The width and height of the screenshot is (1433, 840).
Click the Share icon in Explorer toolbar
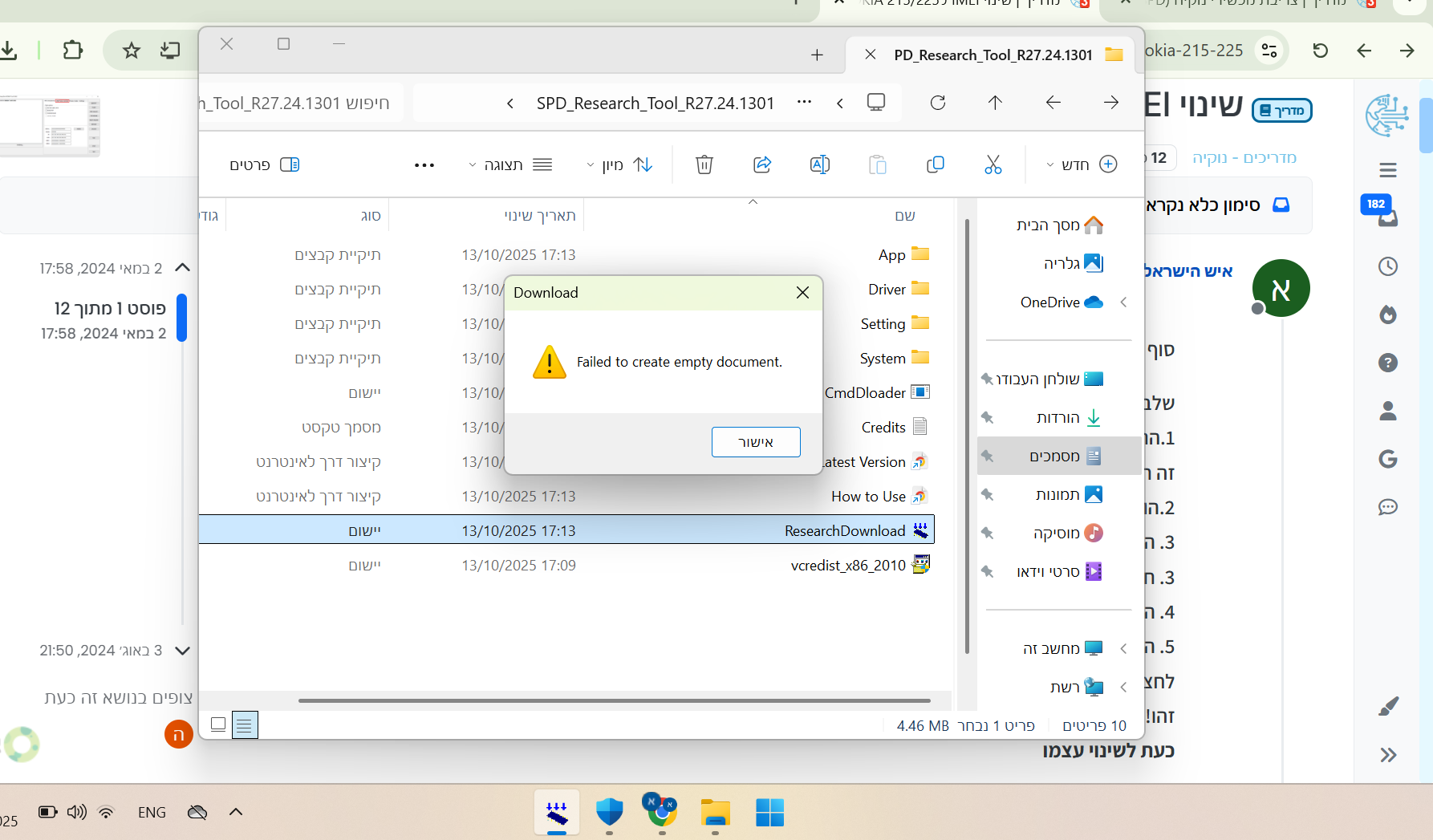click(x=761, y=164)
